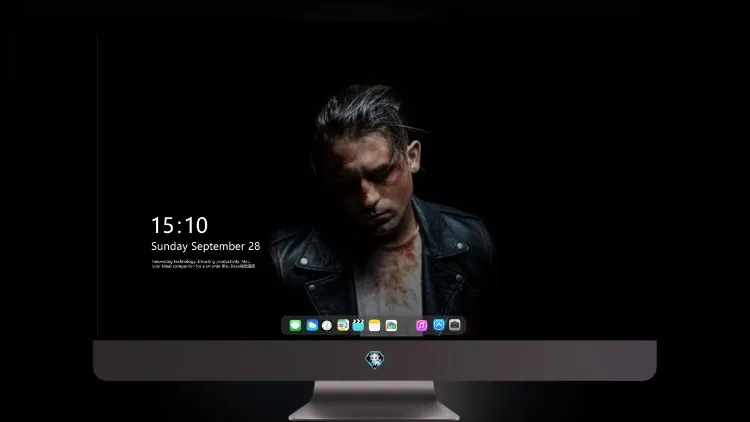Open the blue App Store icon

[x=439, y=325]
